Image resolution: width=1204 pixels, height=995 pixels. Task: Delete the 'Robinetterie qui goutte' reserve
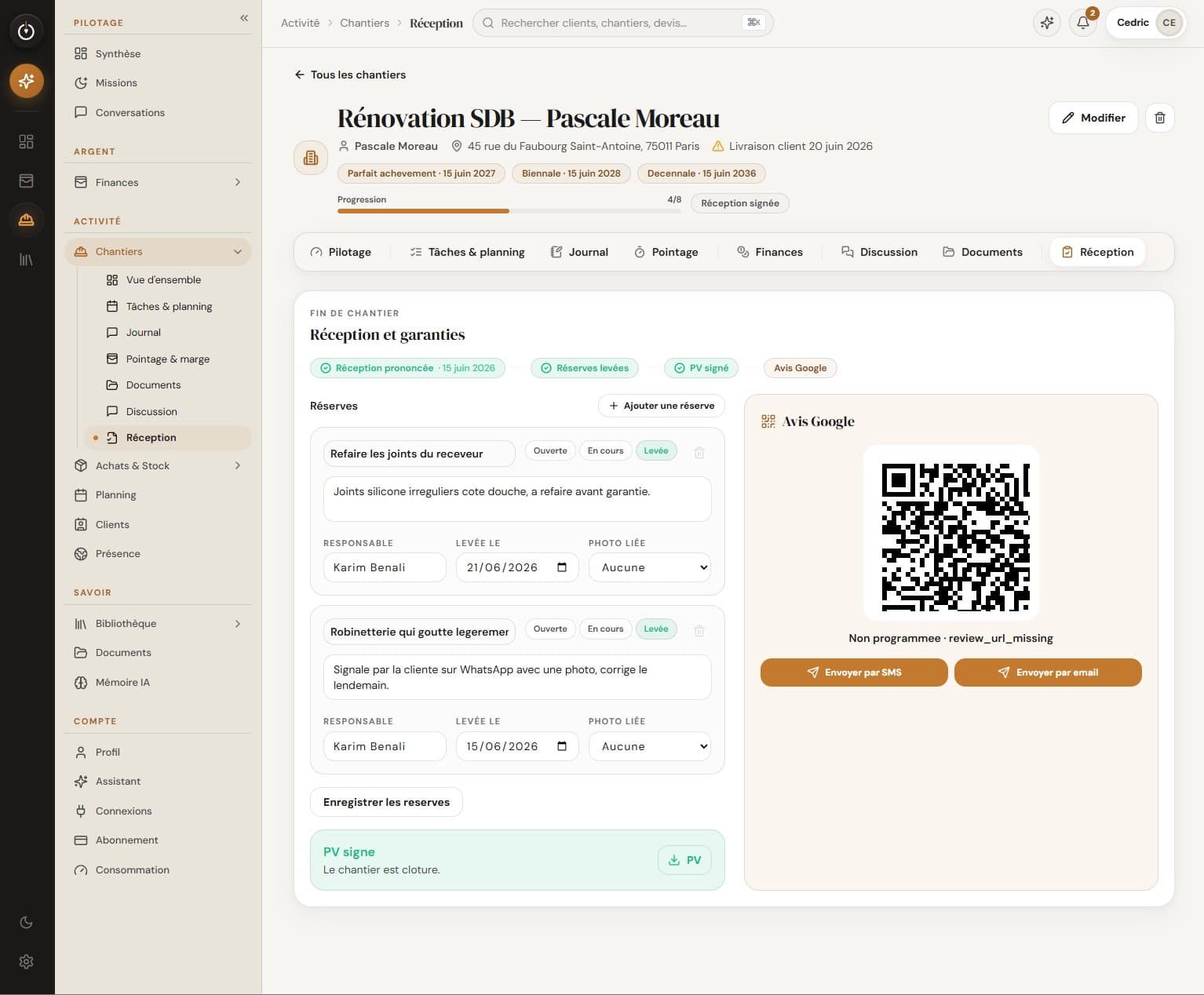[699, 630]
